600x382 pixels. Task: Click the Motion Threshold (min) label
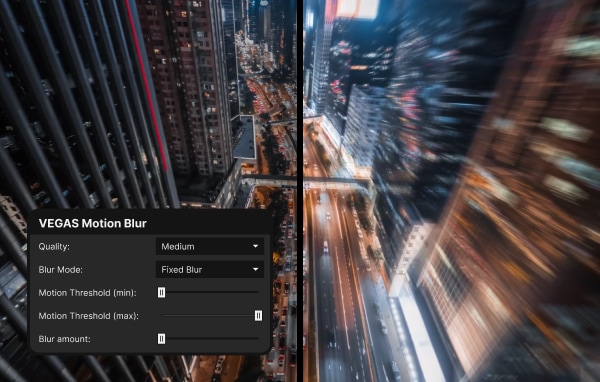87,293
